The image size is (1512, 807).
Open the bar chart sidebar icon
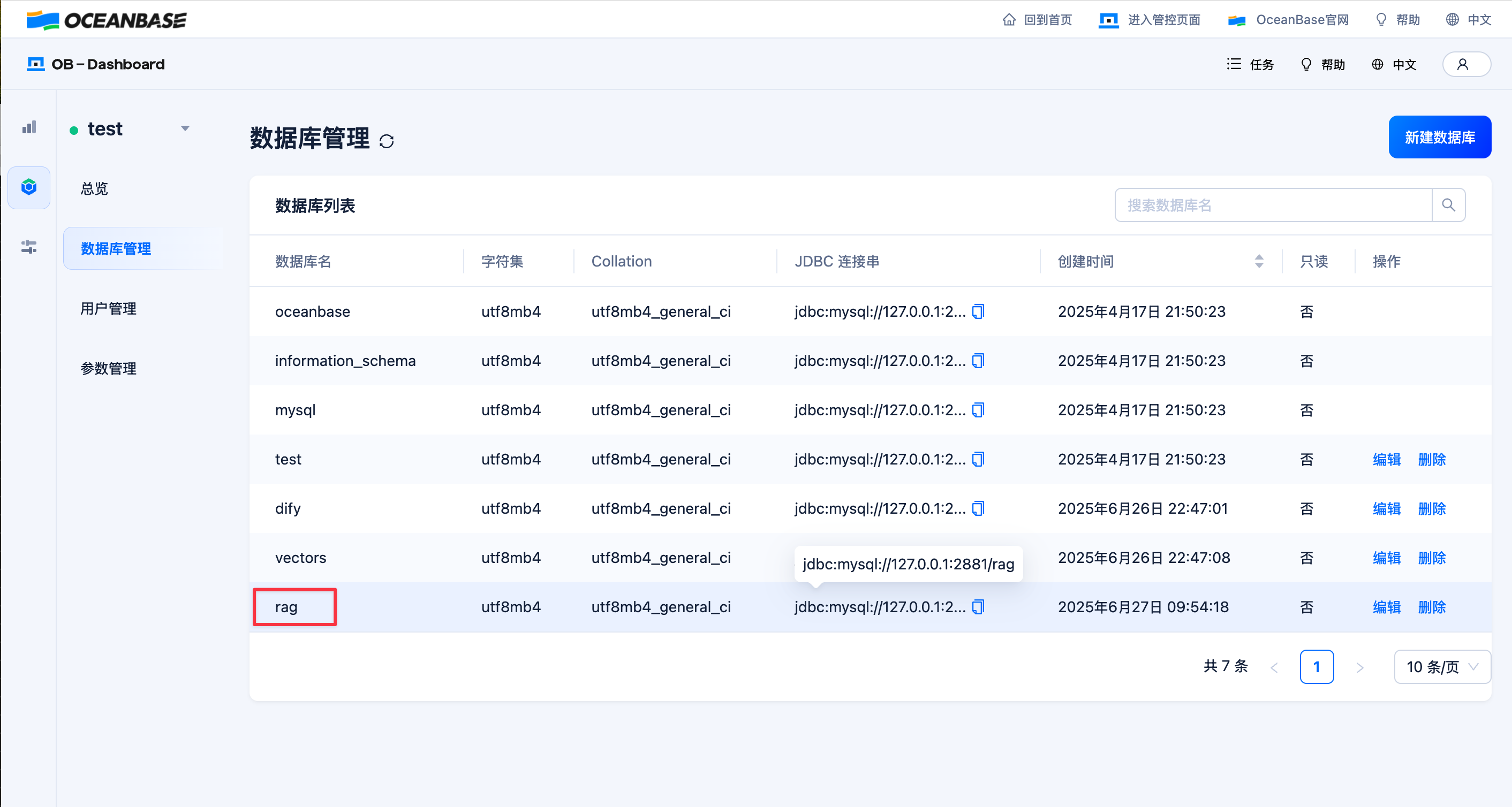coord(29,127)
